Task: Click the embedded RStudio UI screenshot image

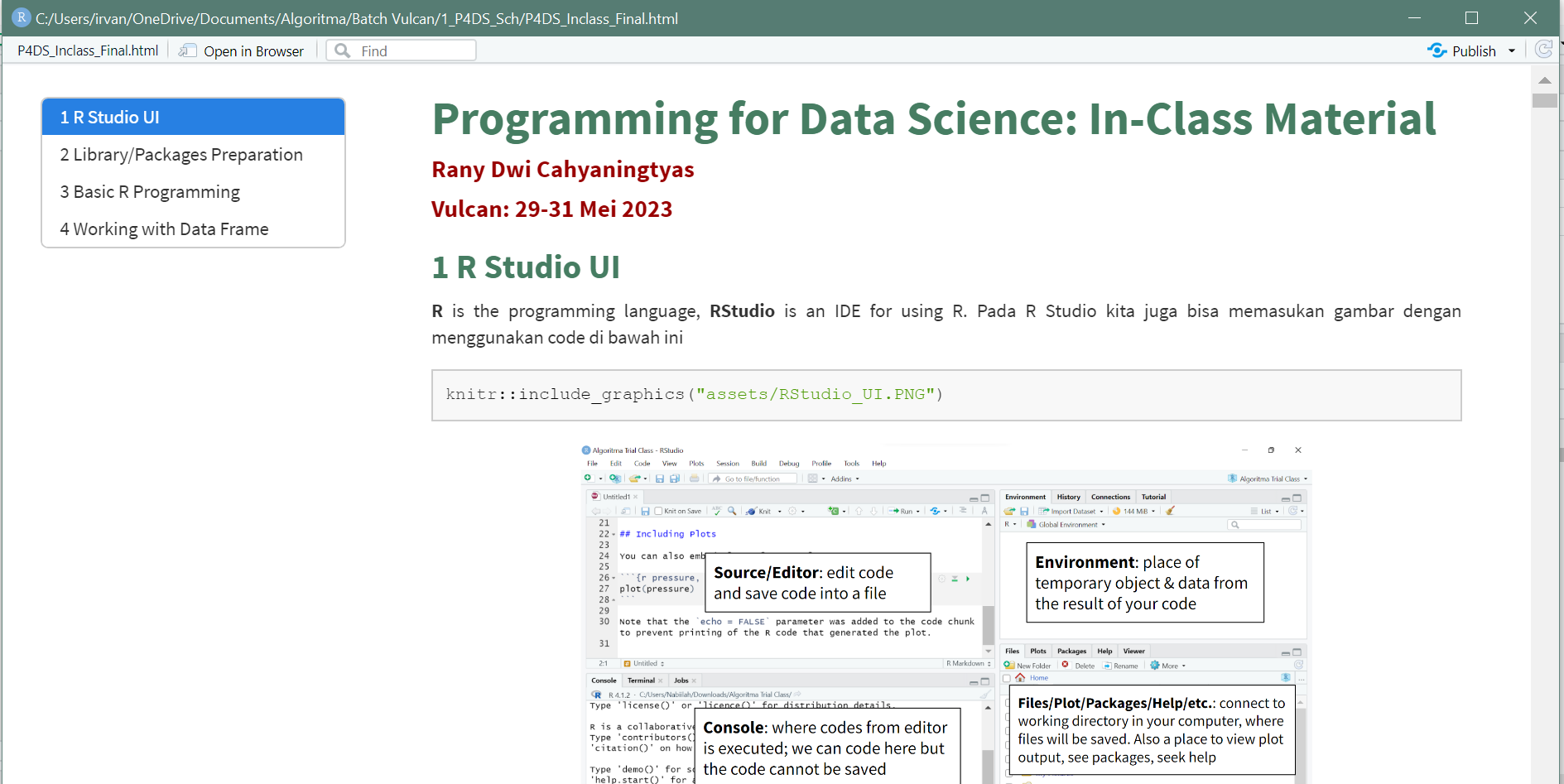Action: (x=946, y=613)
